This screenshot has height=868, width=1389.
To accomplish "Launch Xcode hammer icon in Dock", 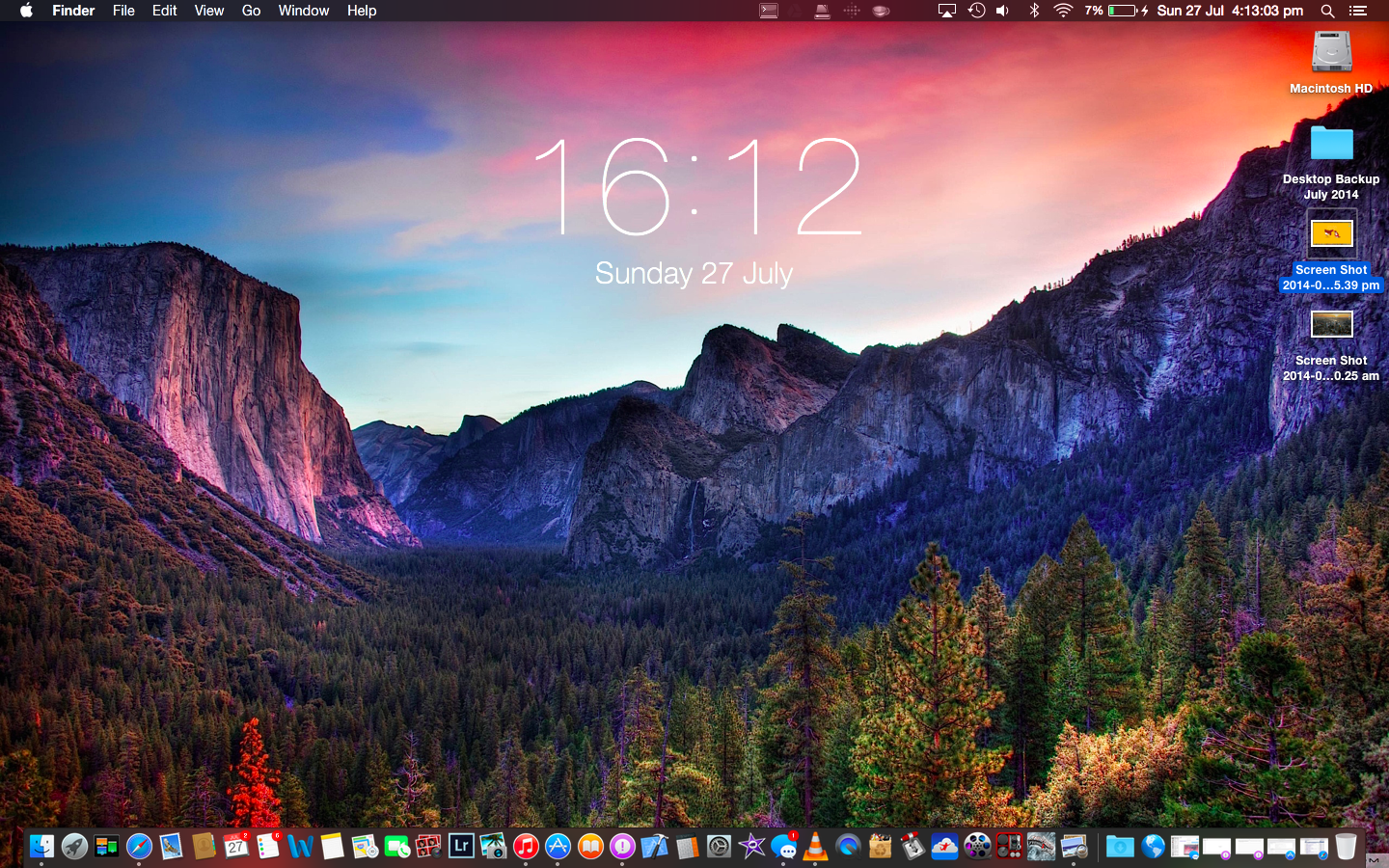I will (x=655, y=847).
